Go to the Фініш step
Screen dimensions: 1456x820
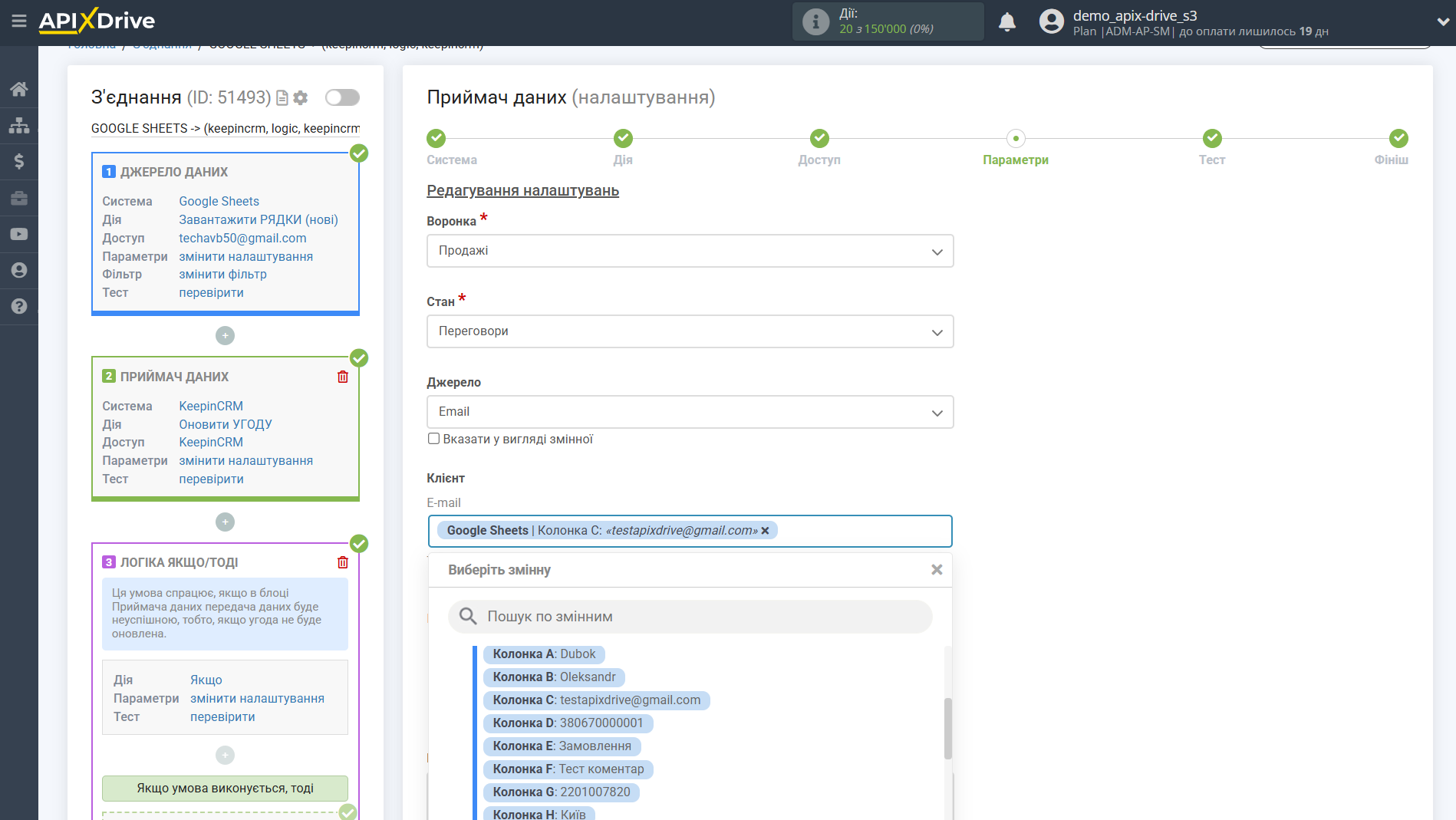pyautogui.click(x=1398, y=138)
